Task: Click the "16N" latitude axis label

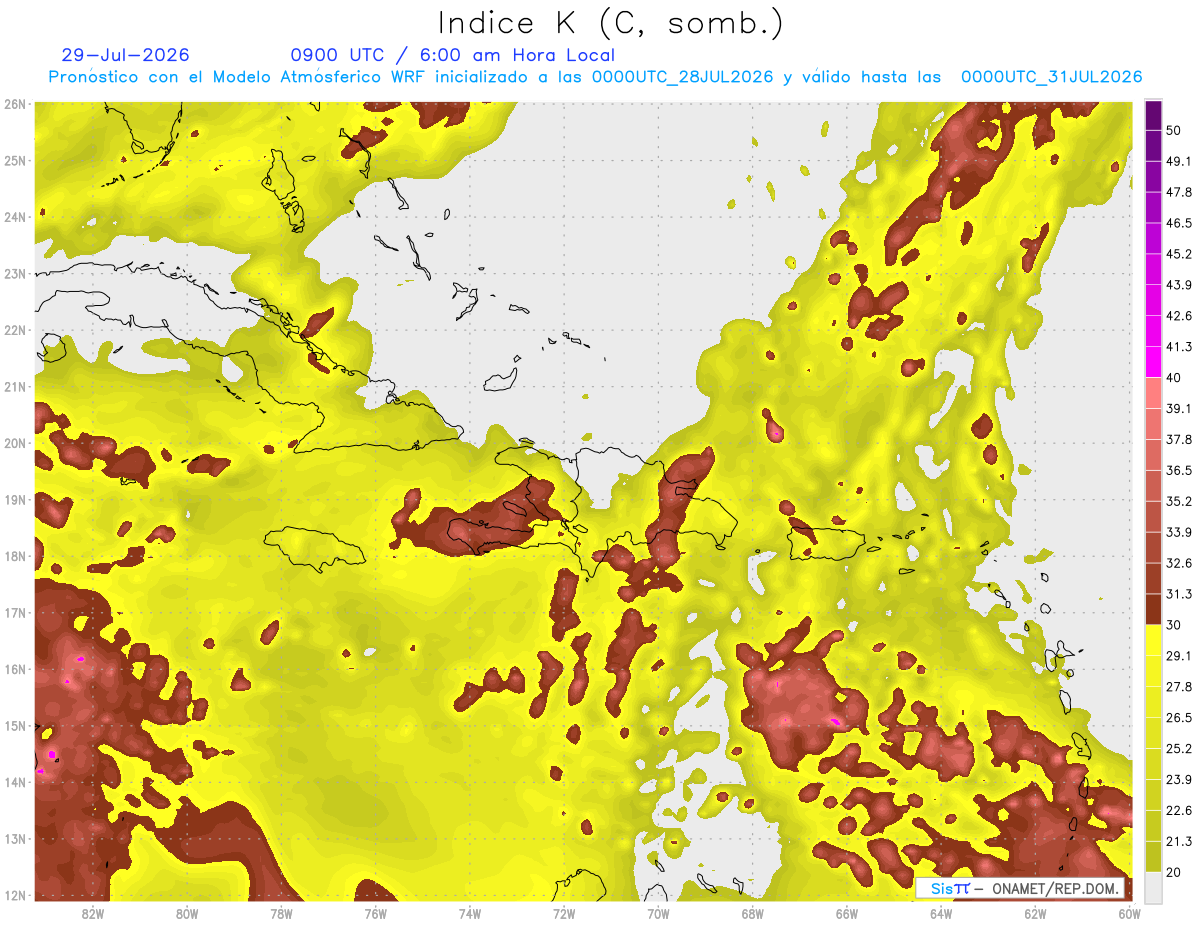Action: (x=15, y=669)
